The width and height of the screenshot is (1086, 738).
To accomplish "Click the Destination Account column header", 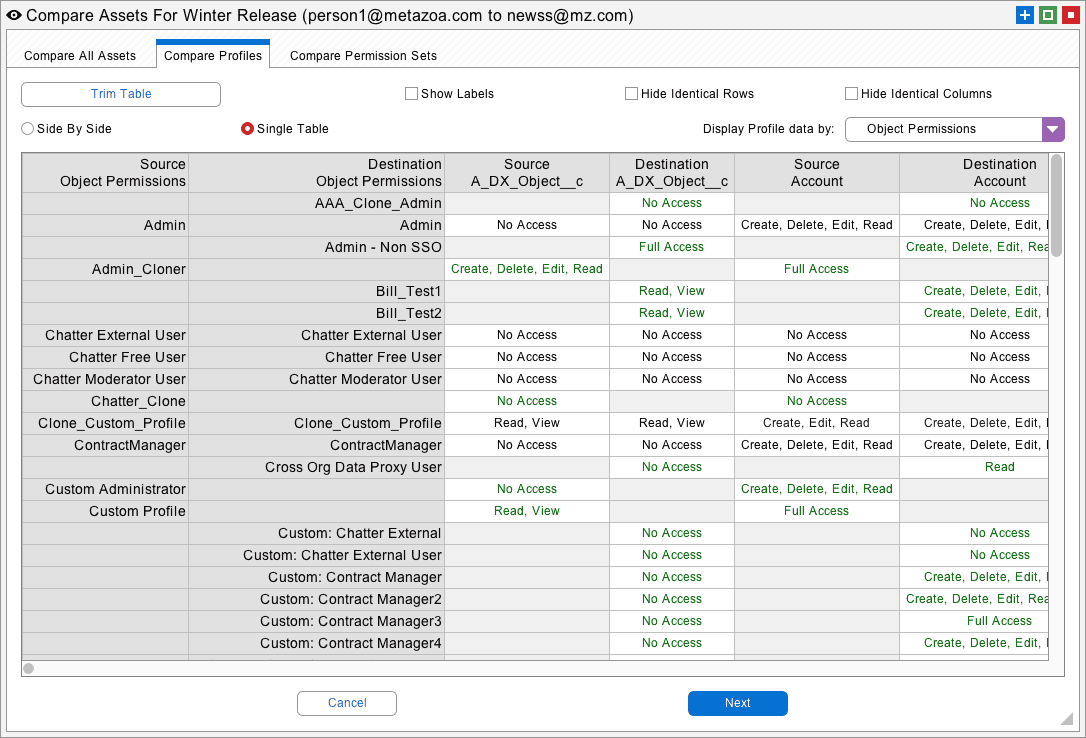I will coord(974,172).
